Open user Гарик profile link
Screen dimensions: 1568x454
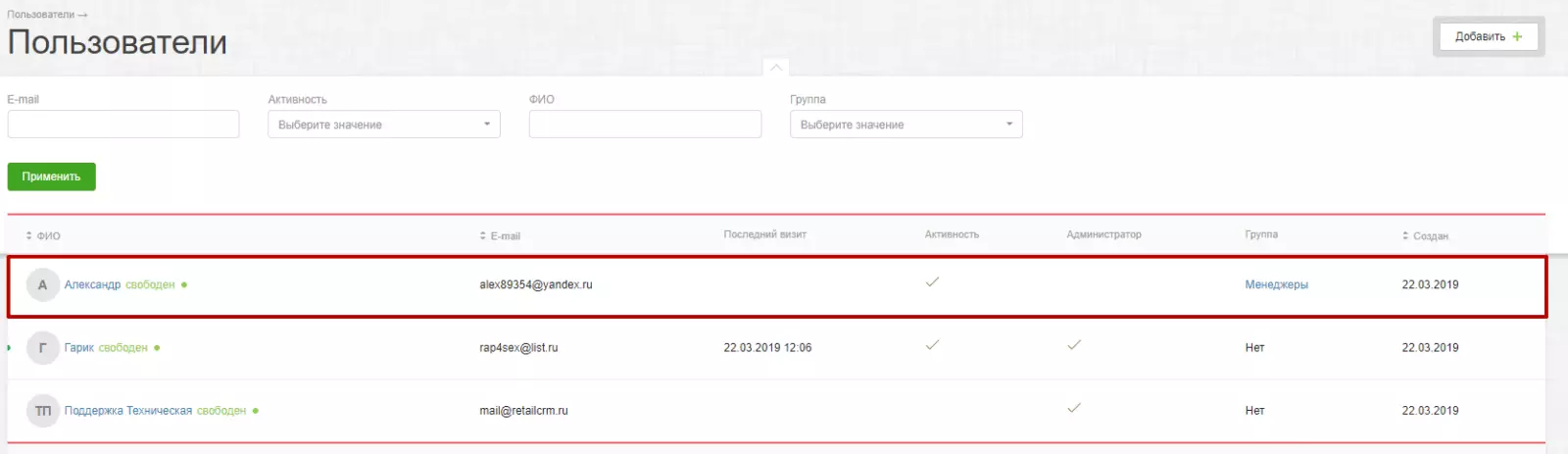point(79,347)
